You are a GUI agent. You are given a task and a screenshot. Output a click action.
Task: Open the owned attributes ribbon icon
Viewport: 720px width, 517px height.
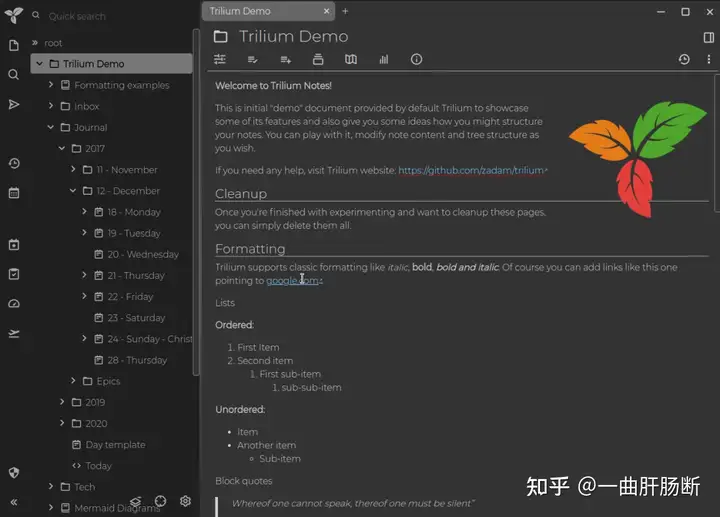(286, 59)
